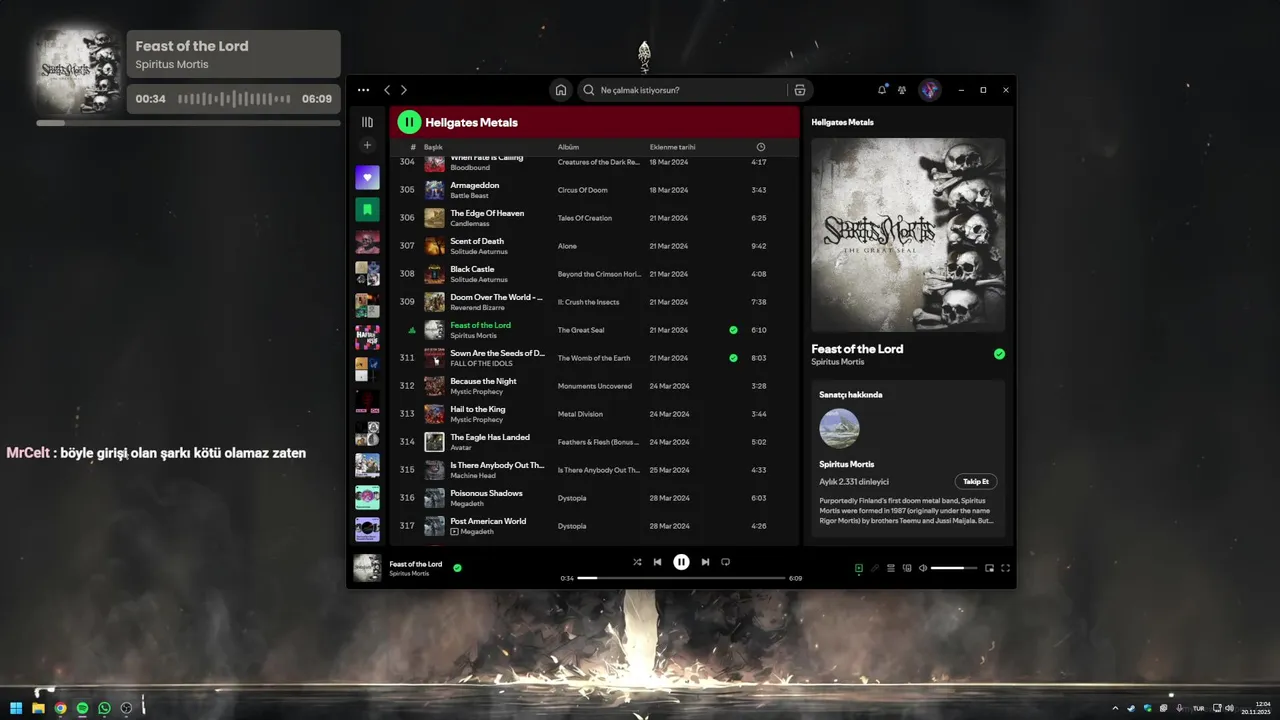This screenshot has width=1280, height=720.
Task: Adjust the Spotify volume slider
Action: (x=954, y=568)
